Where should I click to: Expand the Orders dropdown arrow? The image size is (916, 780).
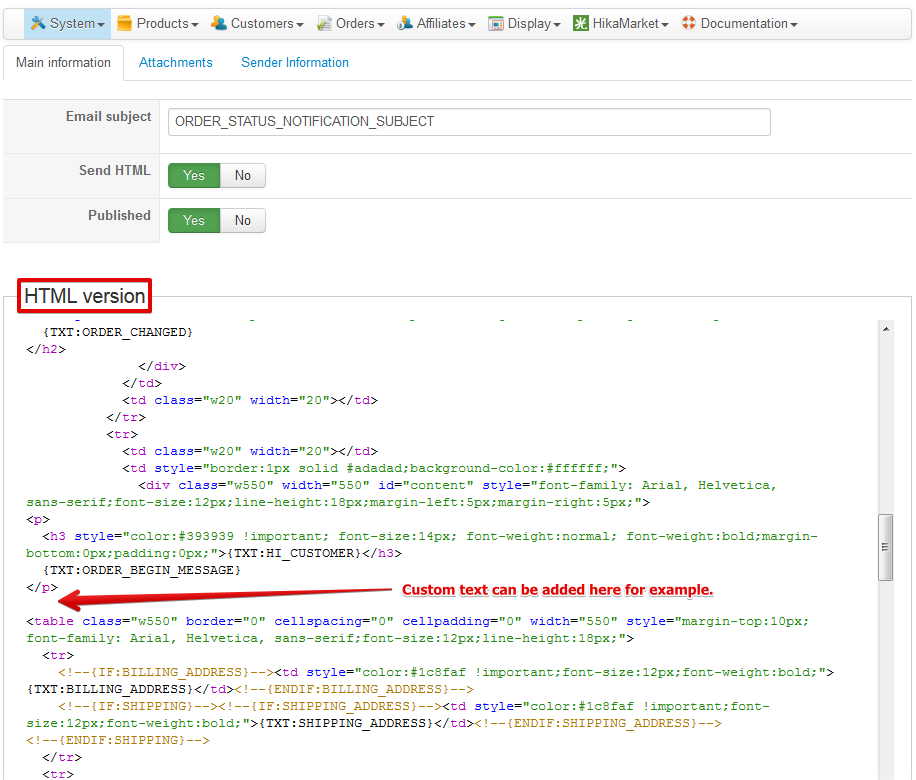(x=381, y=24)
